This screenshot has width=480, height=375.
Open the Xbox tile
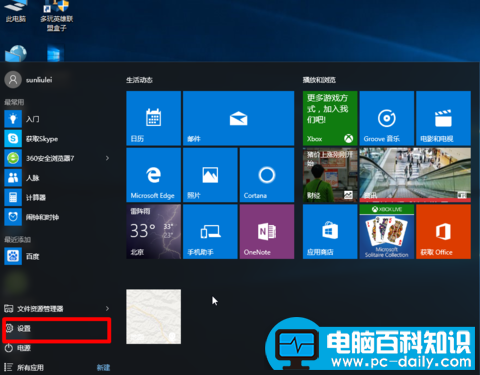tap(330, 118)
